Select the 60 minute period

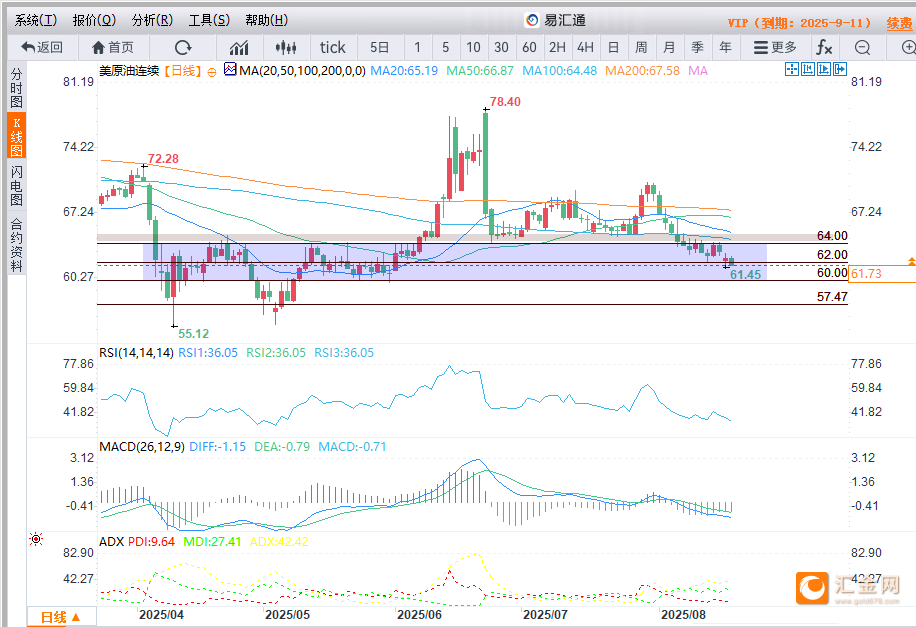pyautogui.click(x=529, y=47)
